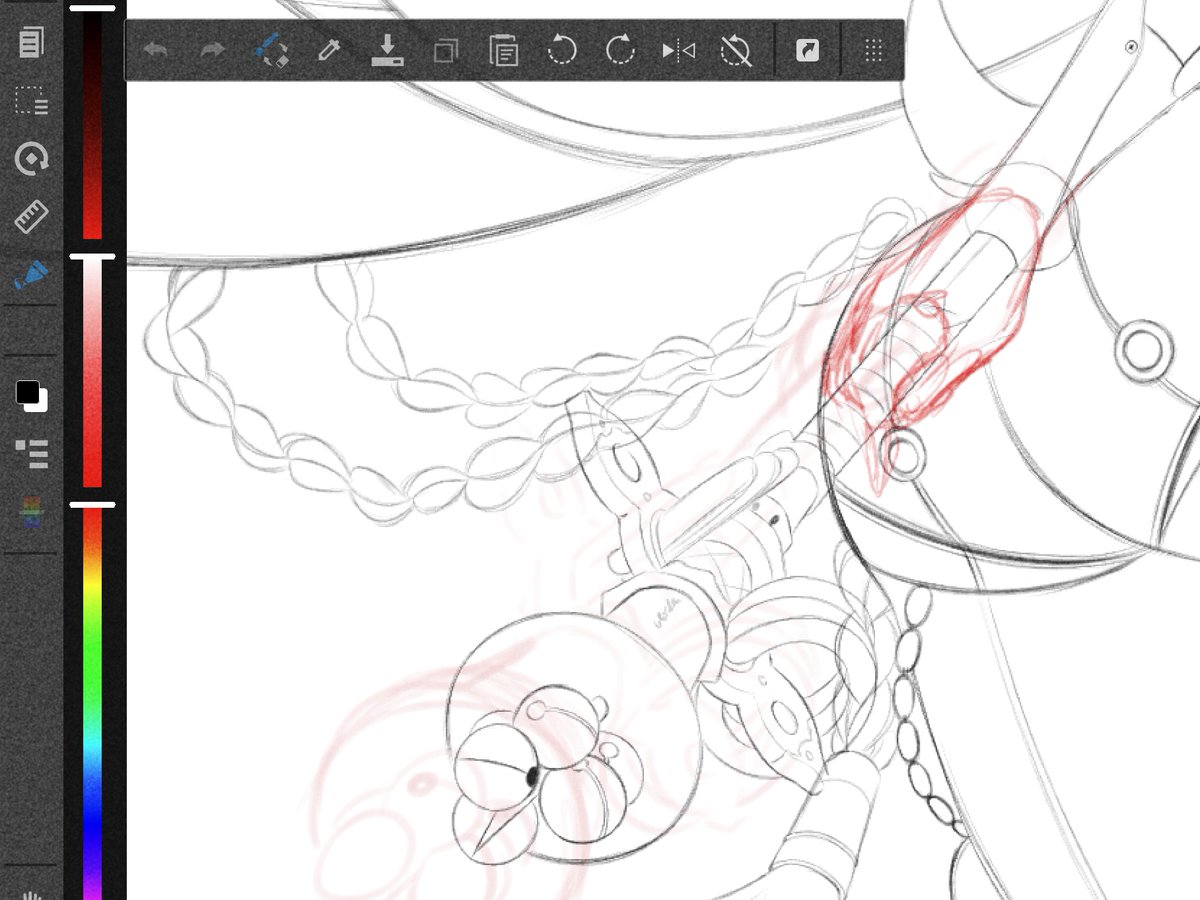Toggle the brush eraser switch icon
This screenshot has width=1200, height=900.
271,50
